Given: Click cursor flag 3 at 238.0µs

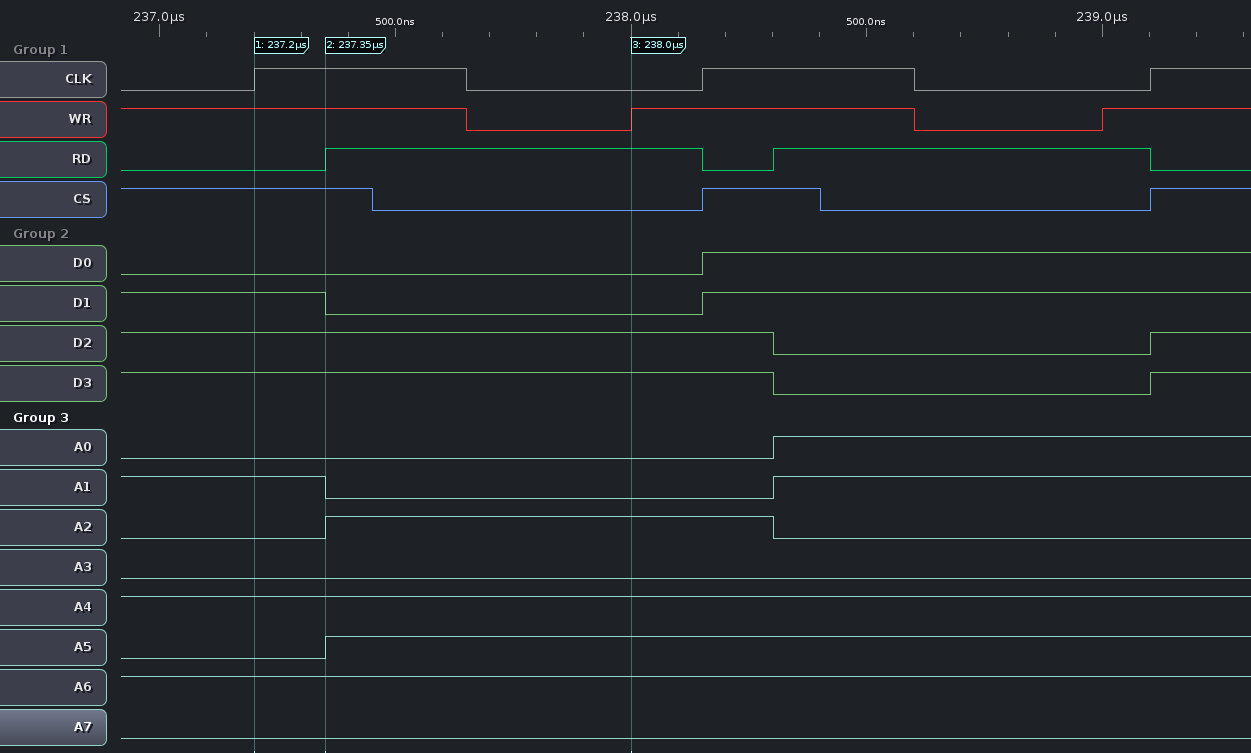Looking at the screenshot, I should pyautogui.click(x=658, y=45).
